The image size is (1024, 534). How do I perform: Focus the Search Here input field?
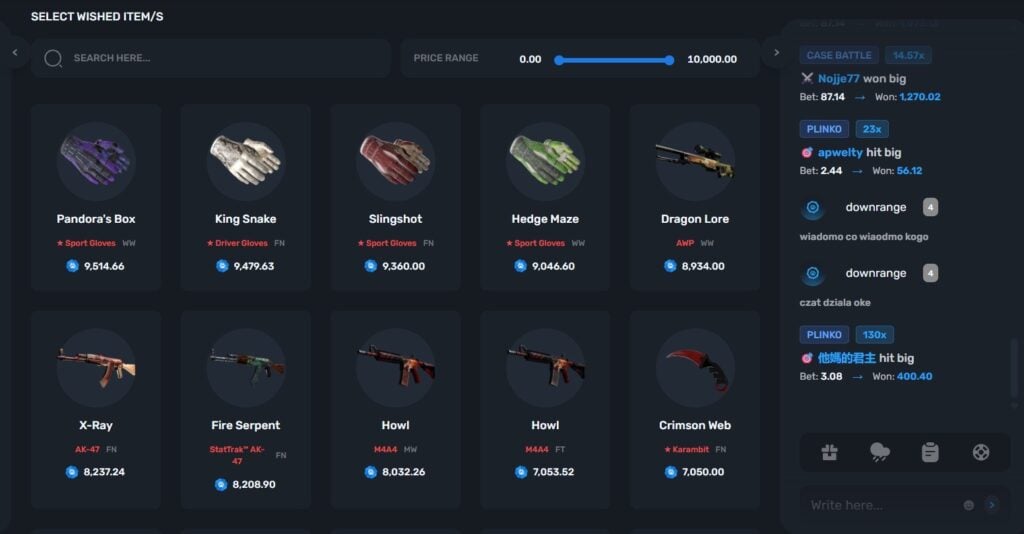(210, 58)
